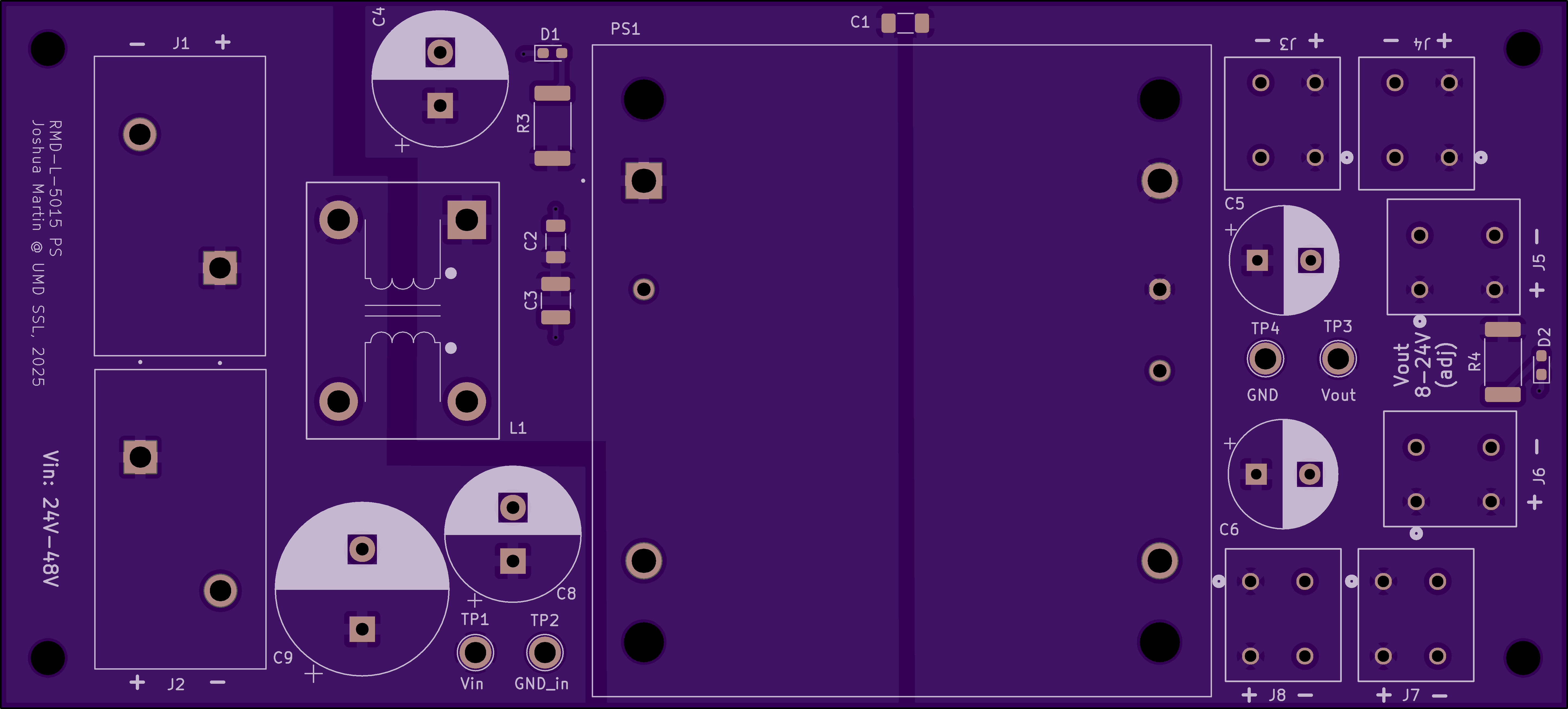Click the D2 diode label
1568x709 pixels.
point(1544,337)
